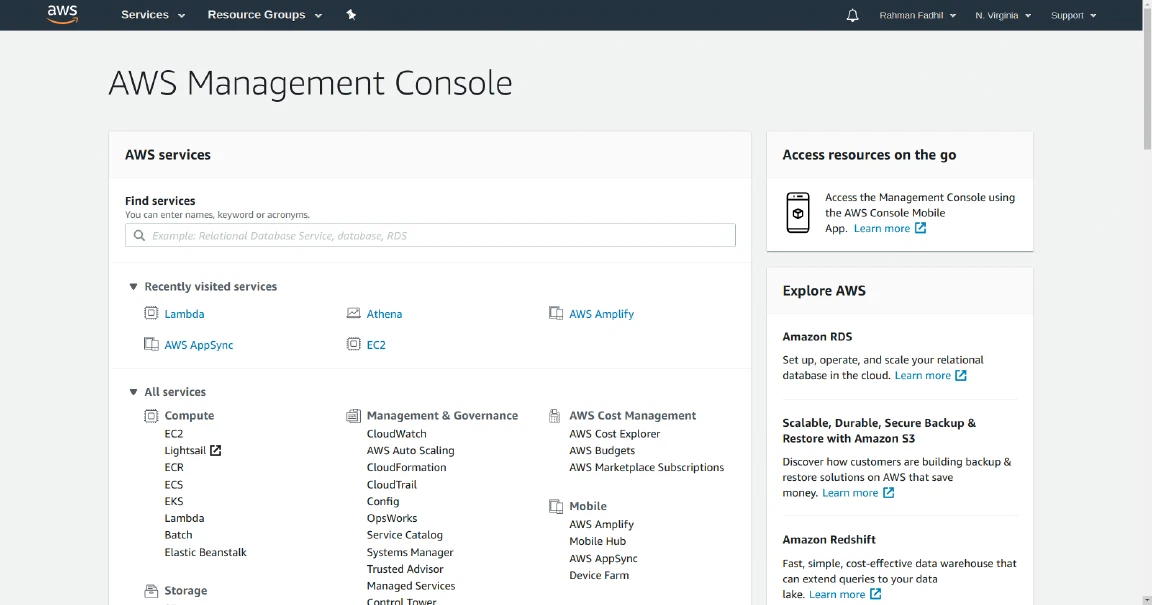Click the Storage category icon

pos(151,590)
